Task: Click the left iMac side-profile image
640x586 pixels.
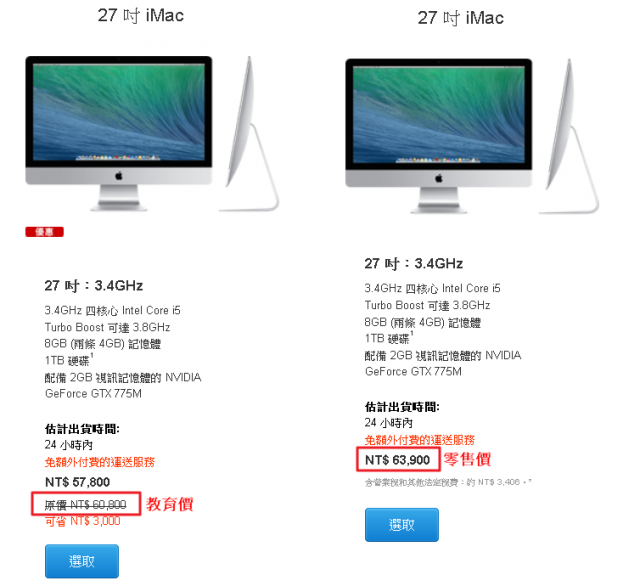Action: (x=249, y=134)
